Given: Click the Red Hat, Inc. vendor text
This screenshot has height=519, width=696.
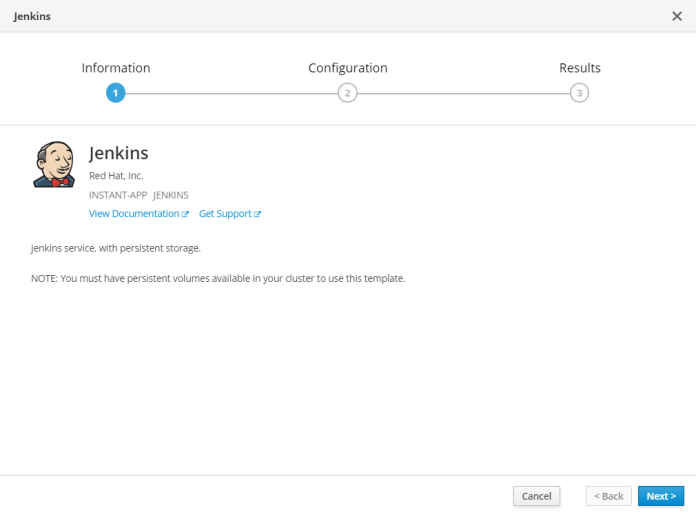Looking at the screenshot, I should pos(116,176).
